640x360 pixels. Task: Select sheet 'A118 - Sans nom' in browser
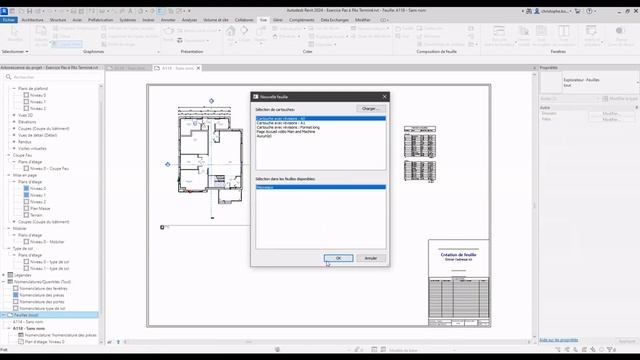coord(29,328)
